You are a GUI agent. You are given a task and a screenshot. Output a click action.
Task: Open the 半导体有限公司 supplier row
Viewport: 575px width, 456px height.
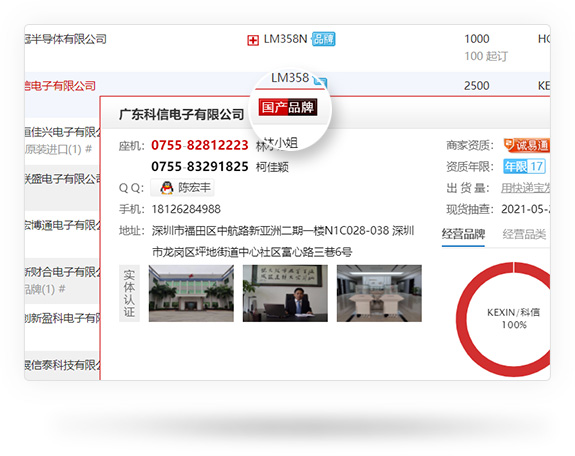[x=66, y=39]
